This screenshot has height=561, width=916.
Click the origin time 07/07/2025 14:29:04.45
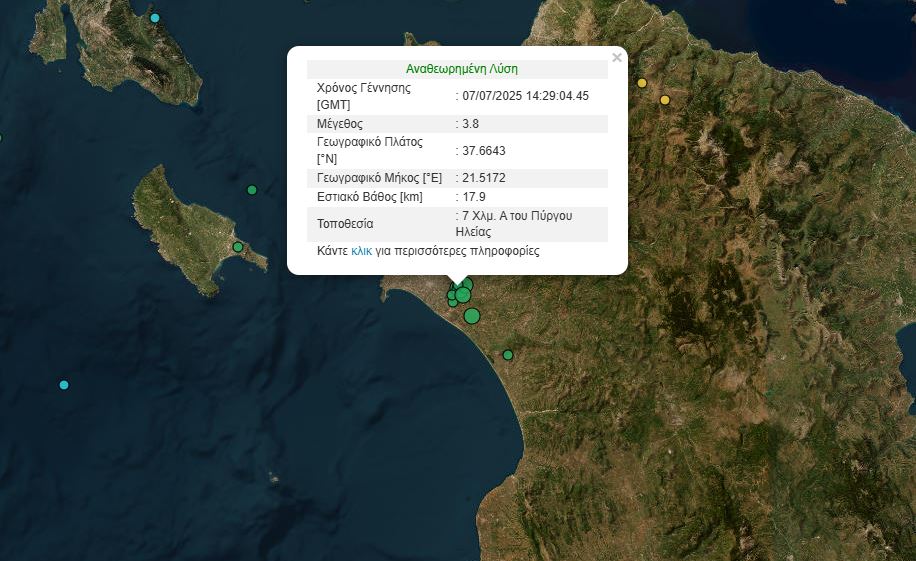coord(525,96)
